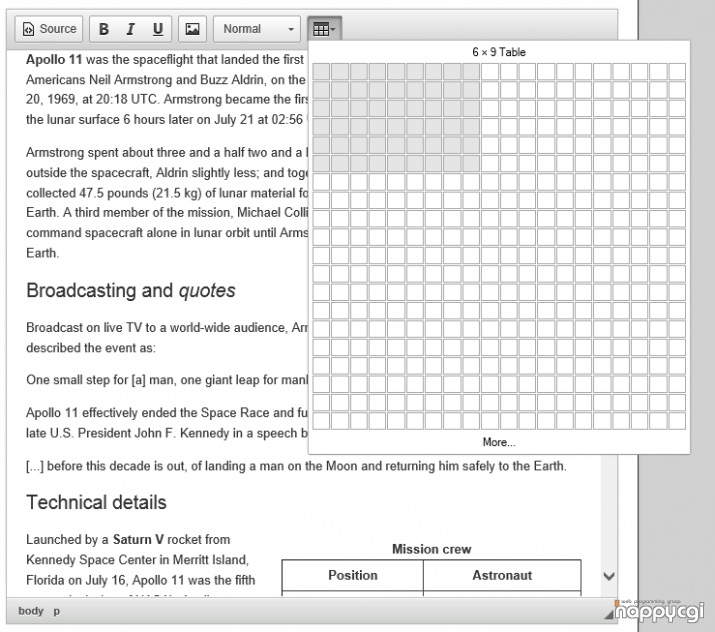The image size is (715, 632).
Task: Select body in elements path bar
Action: [31, 611]
